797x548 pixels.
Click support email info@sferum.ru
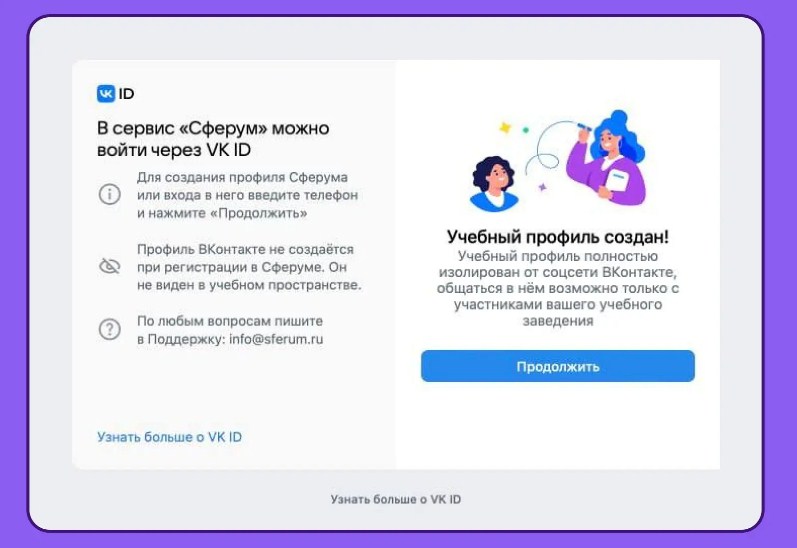[x=276, y=339]
